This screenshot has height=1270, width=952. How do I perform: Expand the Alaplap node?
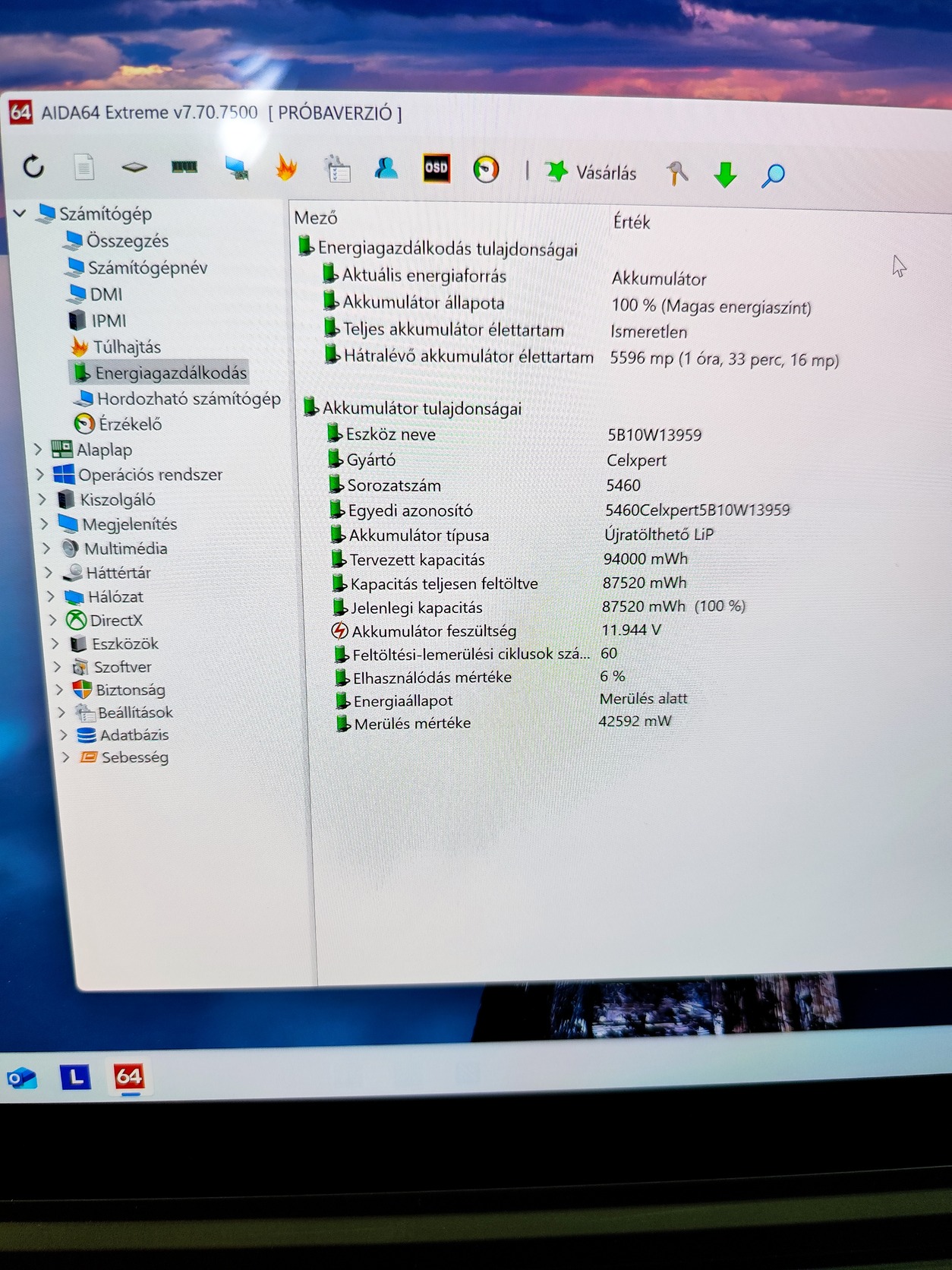point(37,450)
